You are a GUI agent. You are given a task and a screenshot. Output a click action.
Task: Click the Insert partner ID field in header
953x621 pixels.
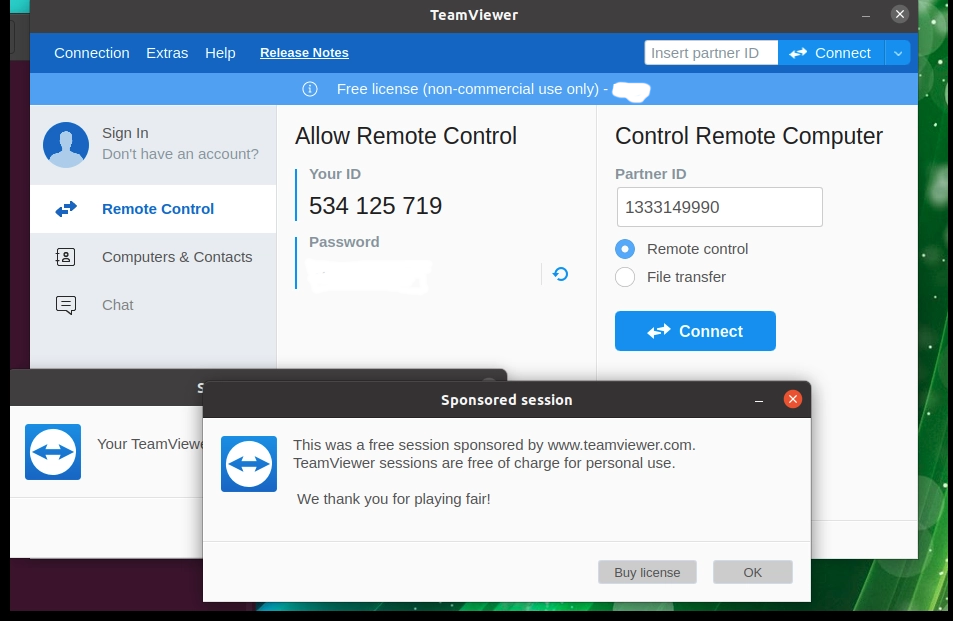711,53
